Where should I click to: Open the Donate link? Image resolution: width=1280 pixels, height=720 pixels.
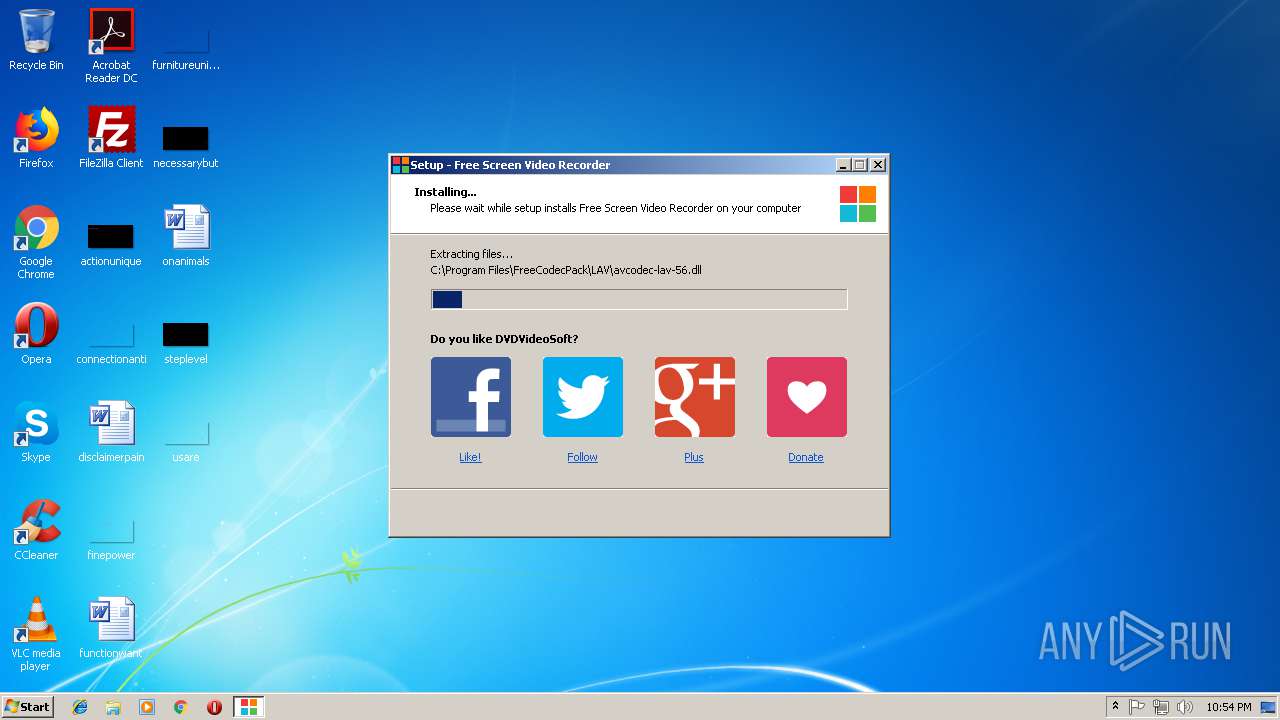click(x=806, y=457)
